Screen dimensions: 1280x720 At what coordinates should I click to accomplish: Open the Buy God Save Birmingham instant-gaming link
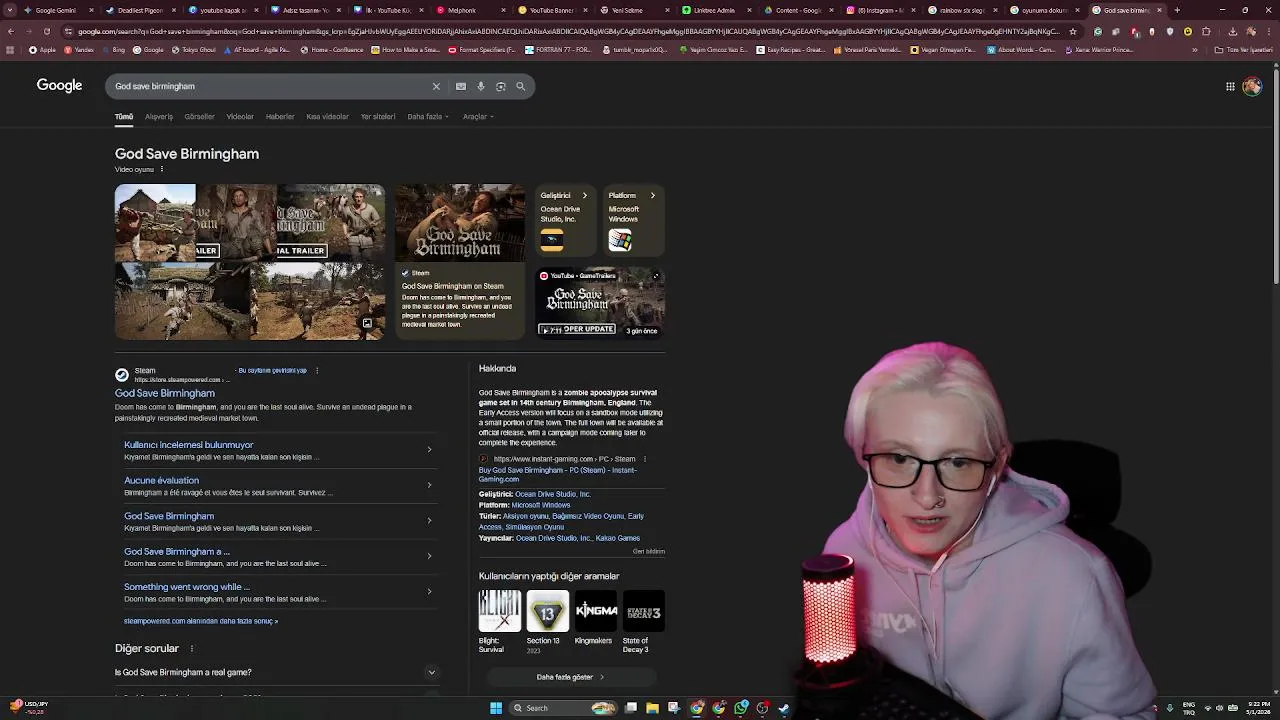[558, 474]
